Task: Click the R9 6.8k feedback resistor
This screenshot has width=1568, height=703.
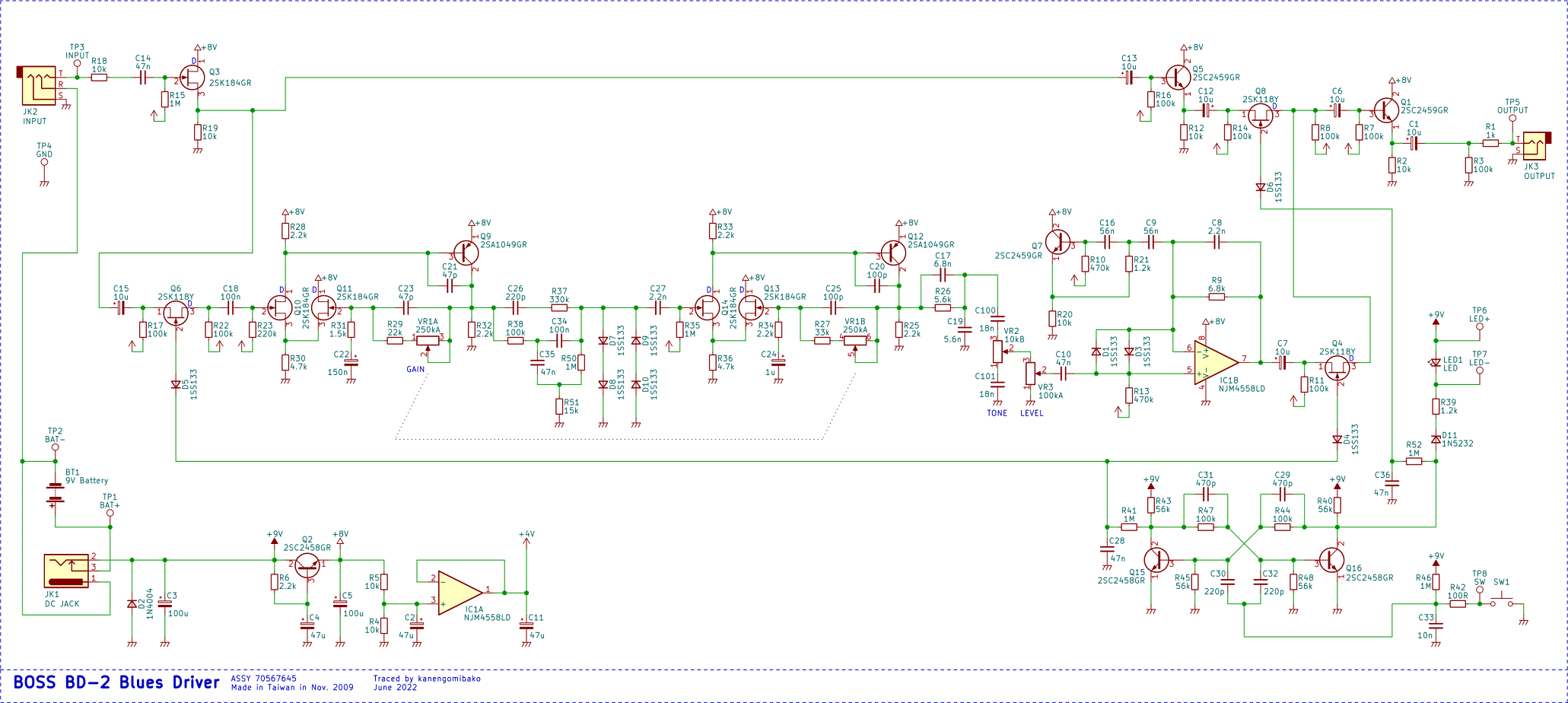Action: pyautogui.click(x=1217, y=297)
